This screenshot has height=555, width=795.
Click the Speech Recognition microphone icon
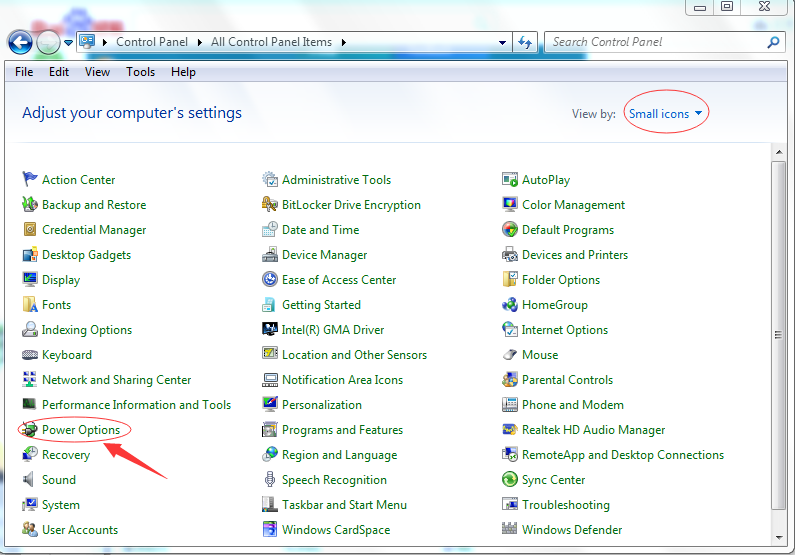[270, 479]
